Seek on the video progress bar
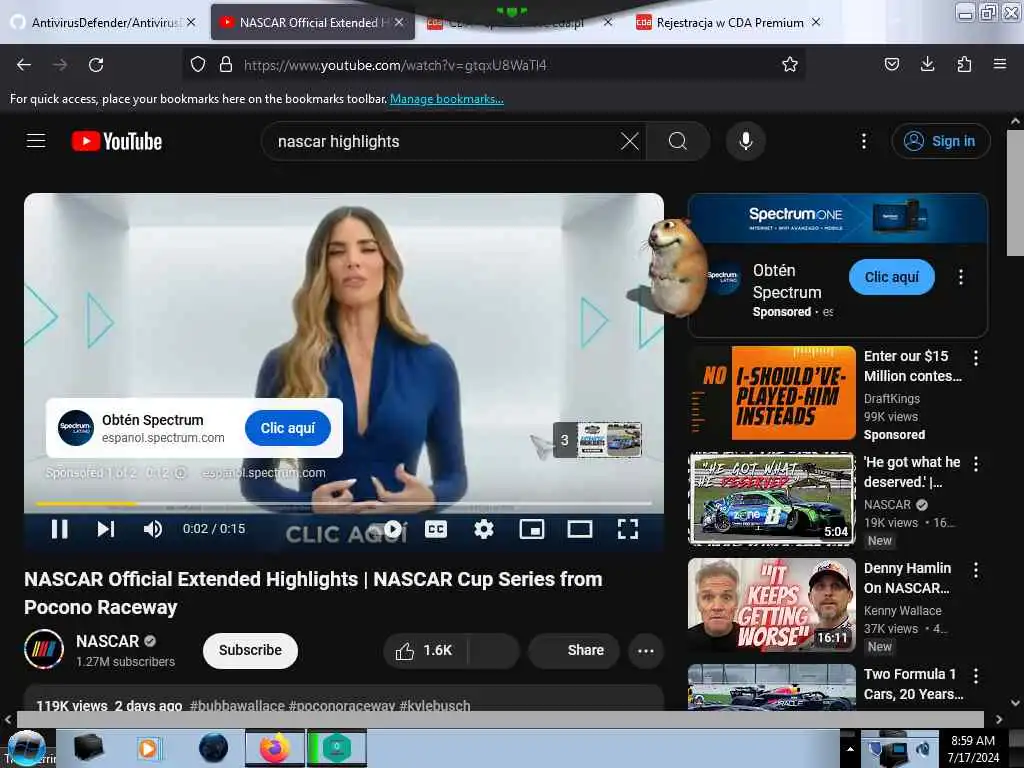This screenshot has height=768, width=1024. click(x=344, y=504)
